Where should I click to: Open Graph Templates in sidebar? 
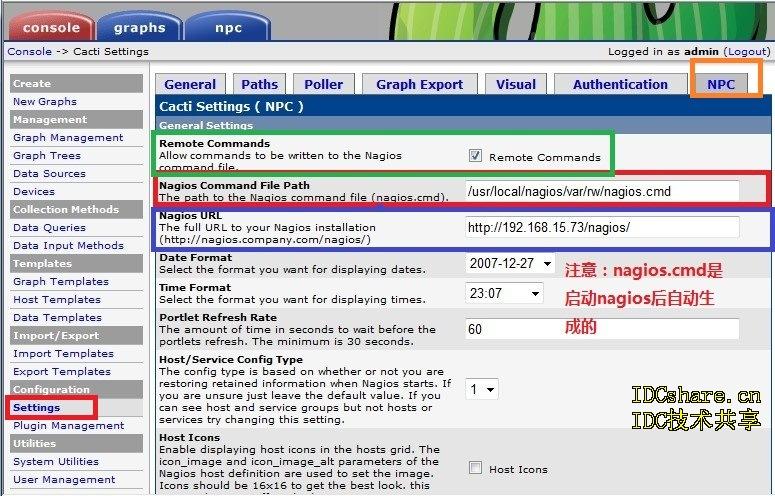(61, 281)
